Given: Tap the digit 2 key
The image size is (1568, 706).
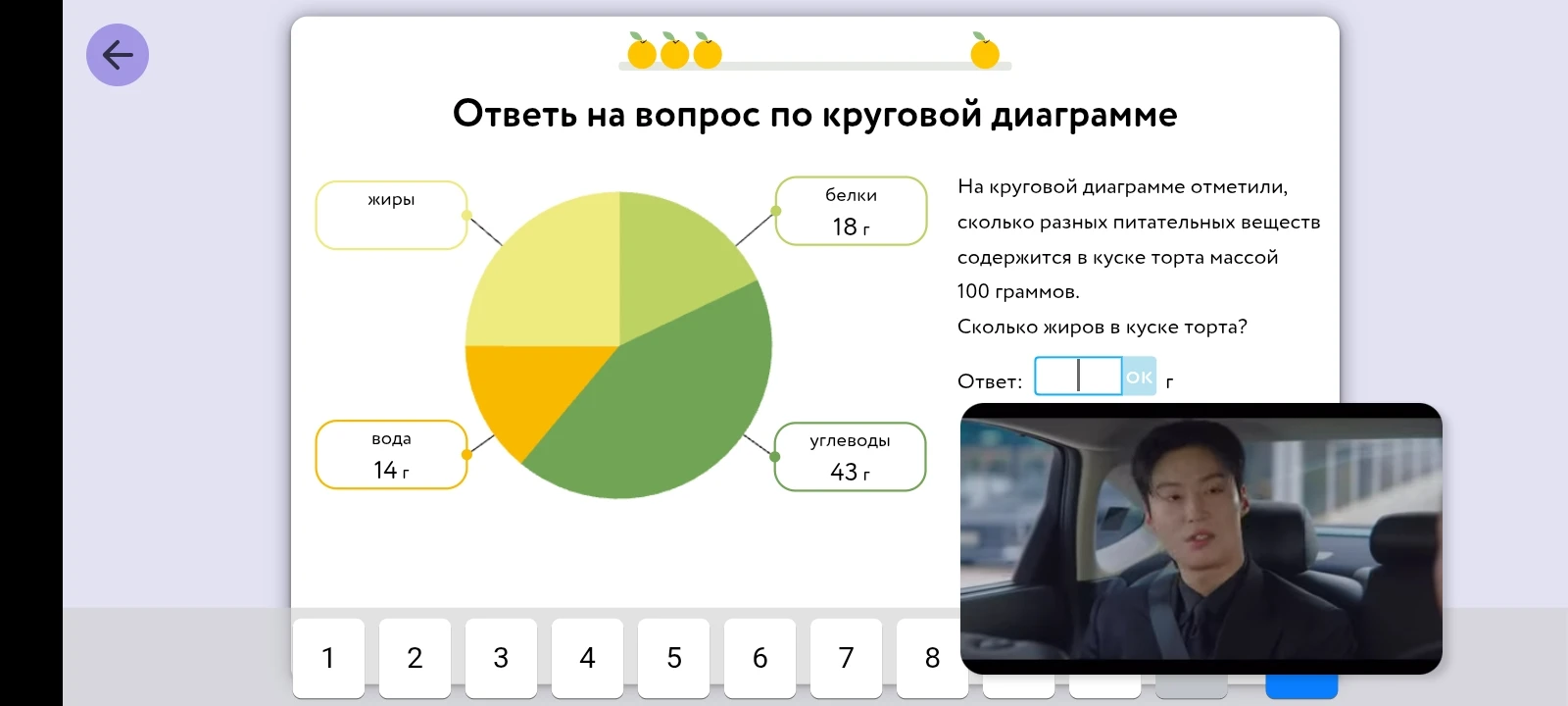Looking at the screenshot, I should point(415,658).
